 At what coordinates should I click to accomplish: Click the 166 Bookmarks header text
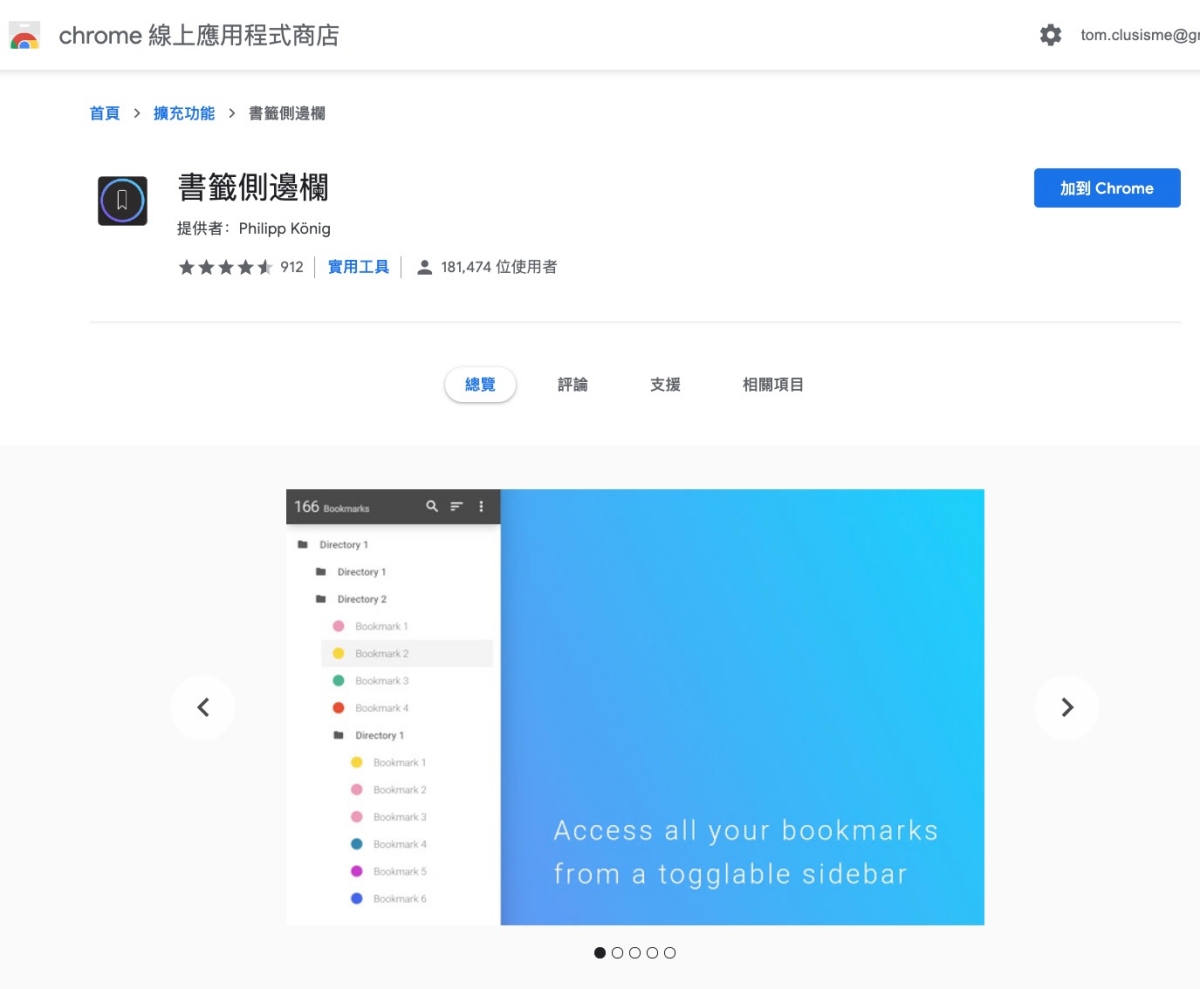click(x=332, y=507)
